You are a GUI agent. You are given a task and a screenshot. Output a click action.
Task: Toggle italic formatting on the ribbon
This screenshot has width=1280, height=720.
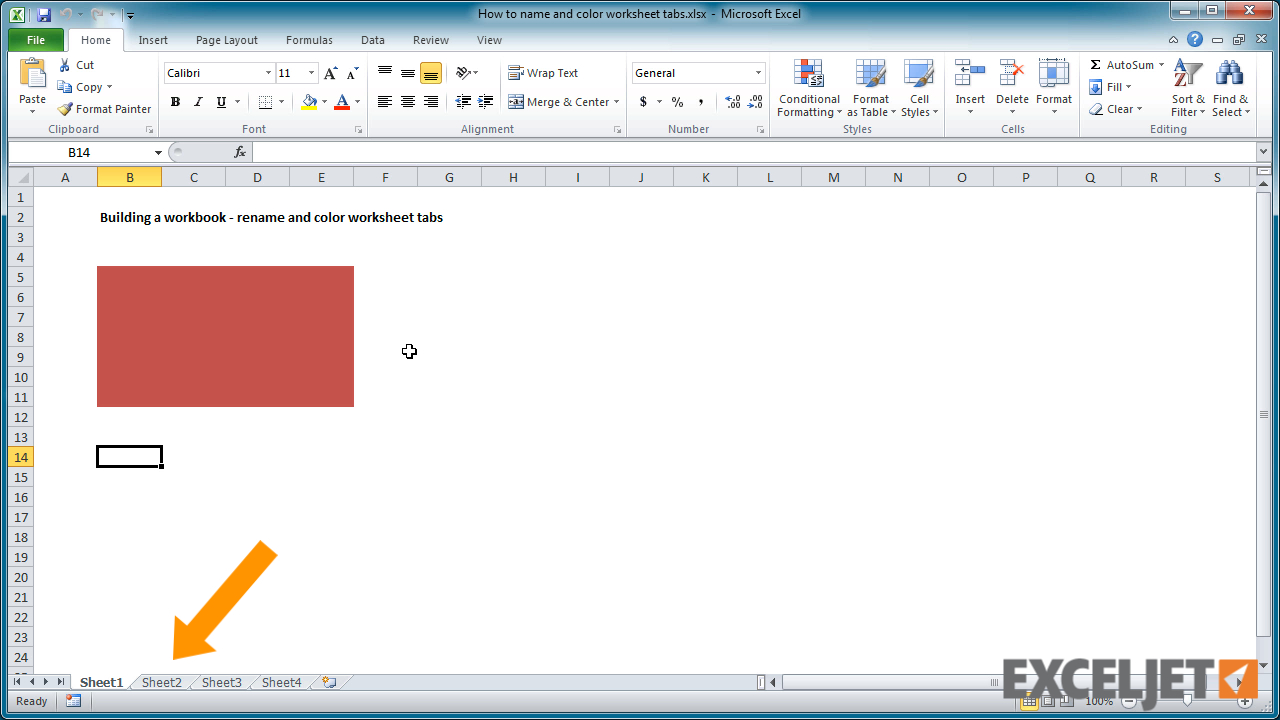coord(198,101)
